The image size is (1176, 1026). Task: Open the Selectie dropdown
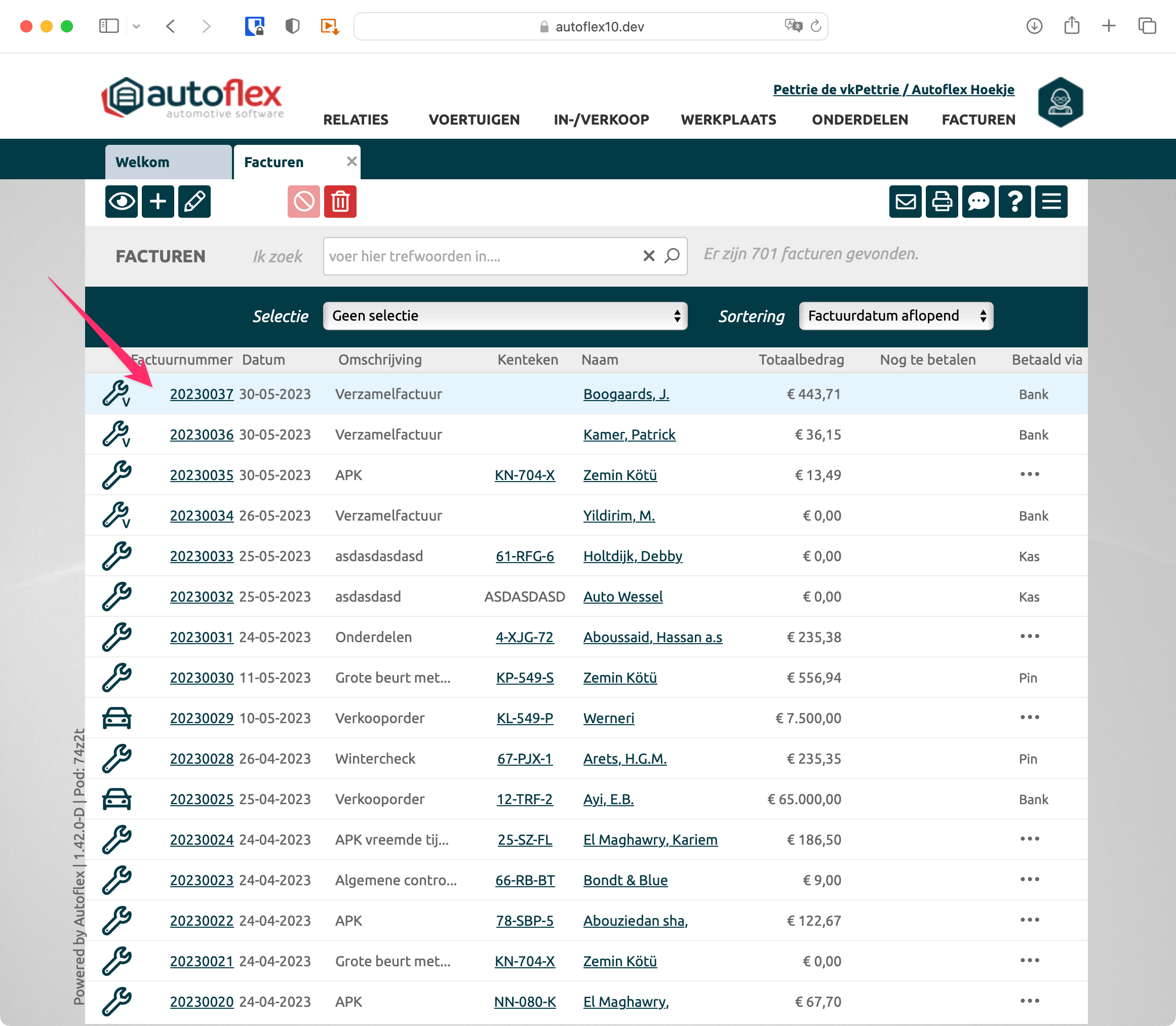tap(505, 316)
